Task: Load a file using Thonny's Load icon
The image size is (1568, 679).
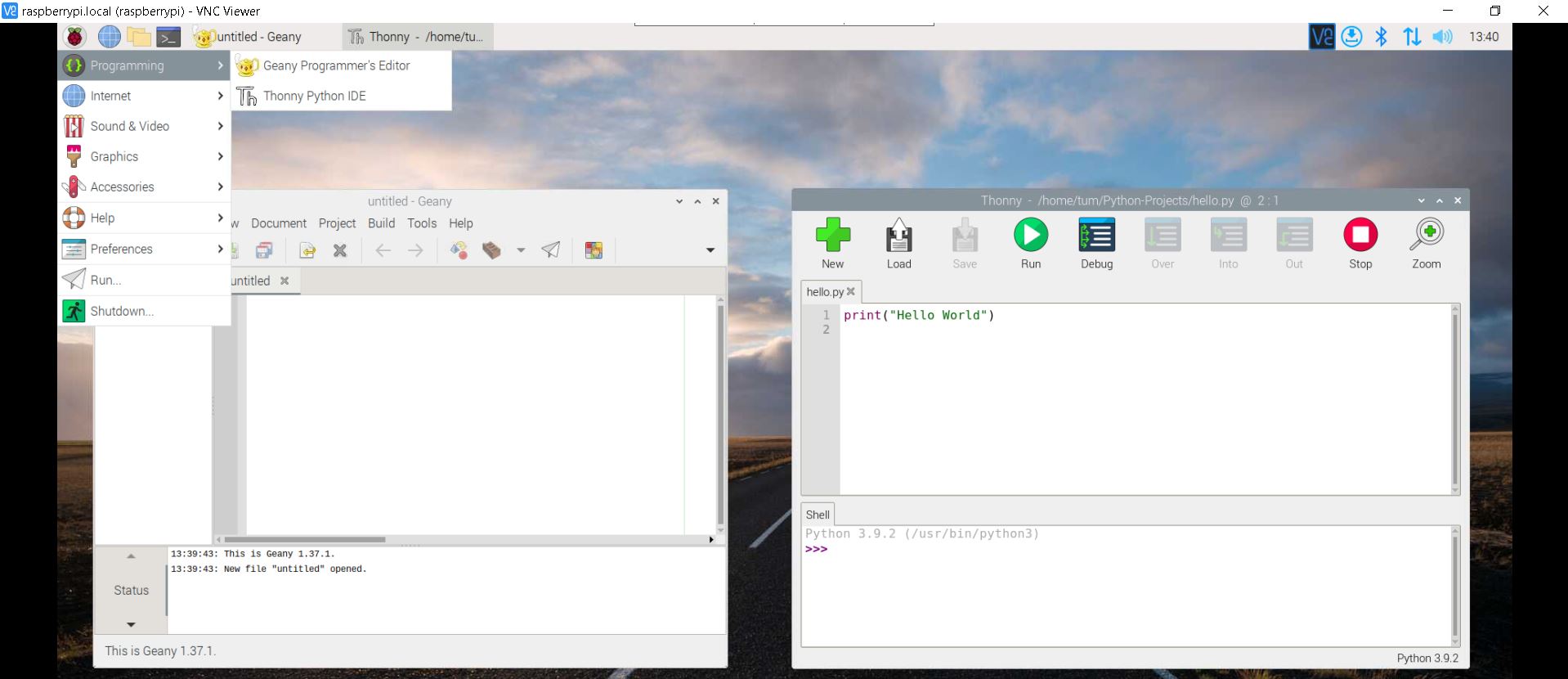Action: tap(898, 236)
